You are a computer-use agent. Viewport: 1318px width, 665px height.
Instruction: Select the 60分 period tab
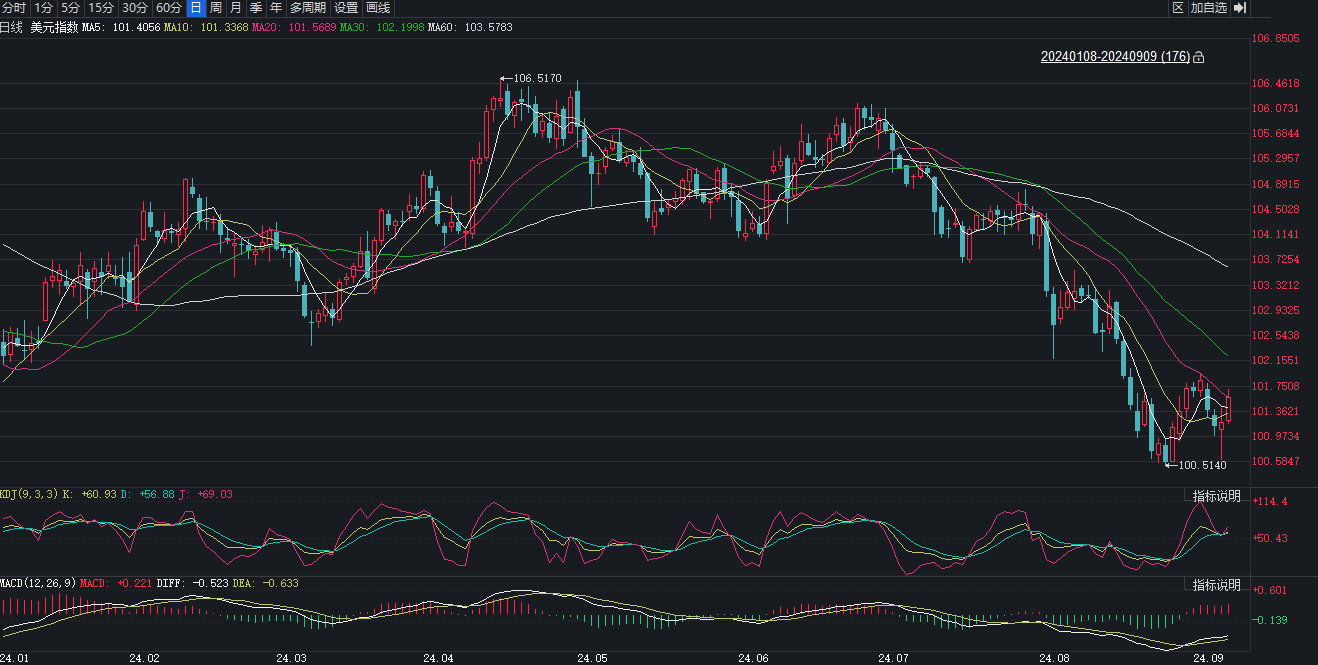(x=169, y=8)
